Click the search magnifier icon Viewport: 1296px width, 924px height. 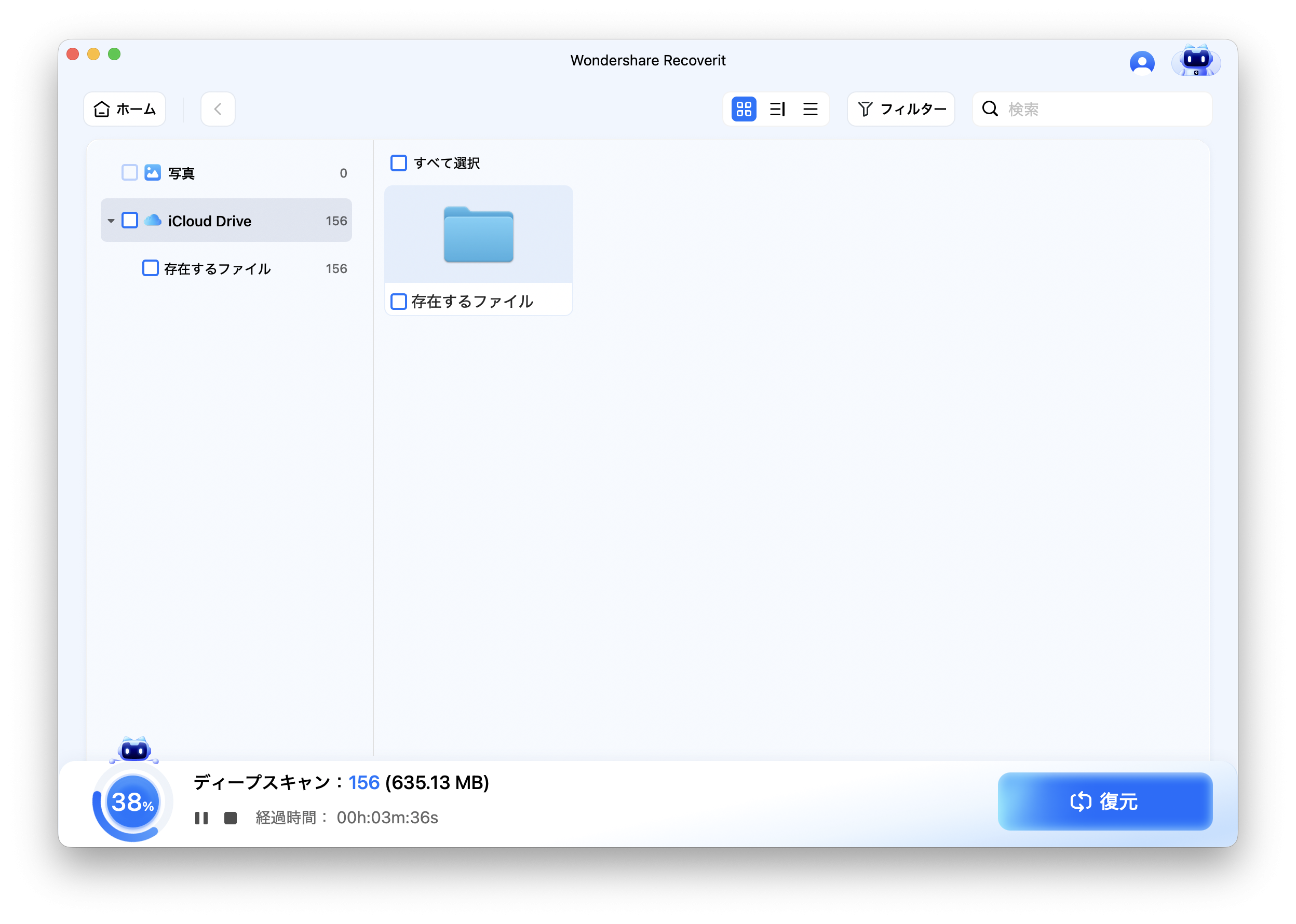[991, 108]
